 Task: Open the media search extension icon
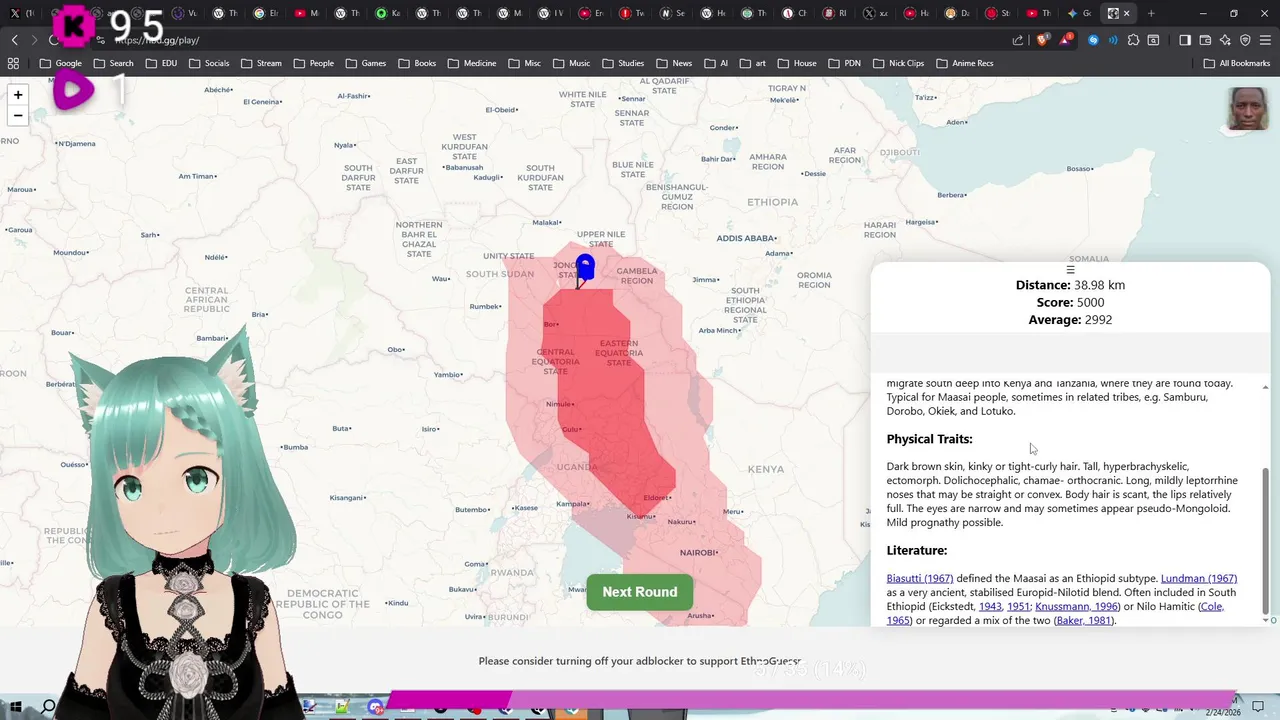point(1153,40)
